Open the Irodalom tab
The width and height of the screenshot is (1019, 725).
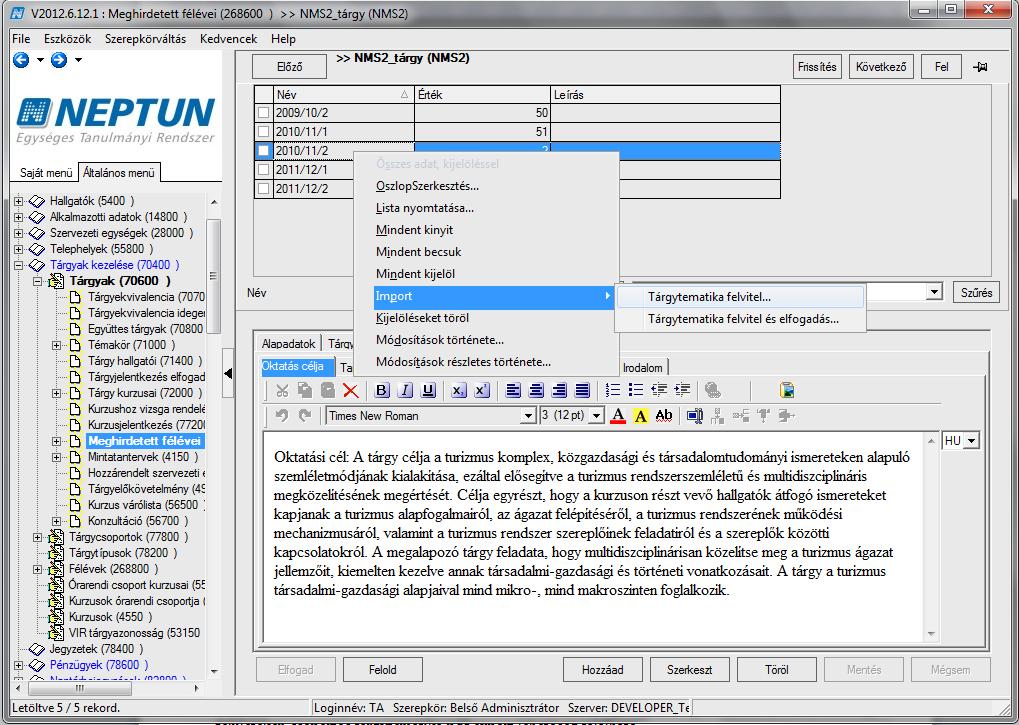642,368
